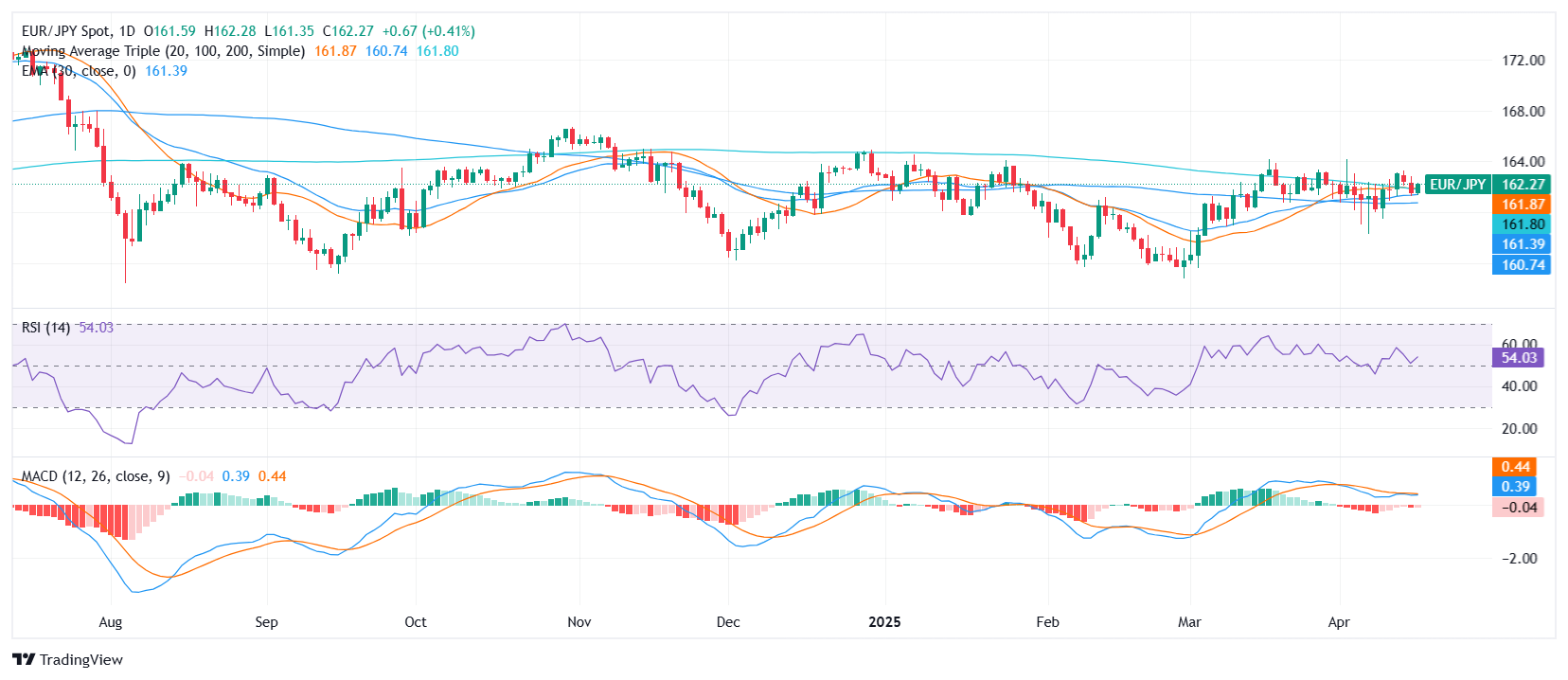Click the 161.80 tag on the price axis
Screen dimensions: 1568x680
(x=1523, y=224)
